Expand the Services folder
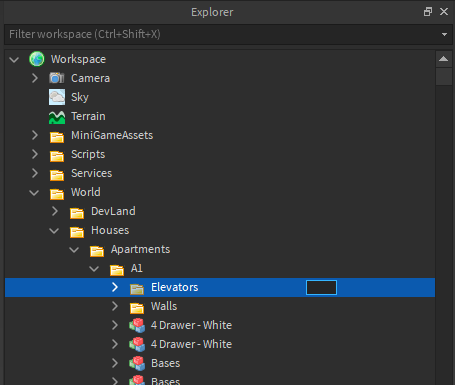Image resolution: width=455 pixels, height=385 pixels. click(x=35, y=173)
